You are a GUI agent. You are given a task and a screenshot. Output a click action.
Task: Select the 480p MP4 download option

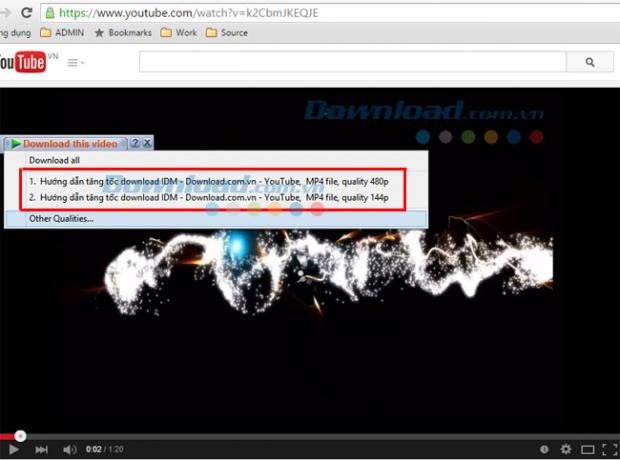click(x=214, y=182)
